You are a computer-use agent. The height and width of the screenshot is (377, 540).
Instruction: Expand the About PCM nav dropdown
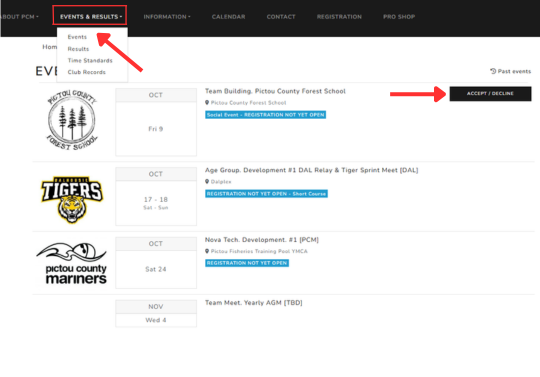[x=20, y=17]
